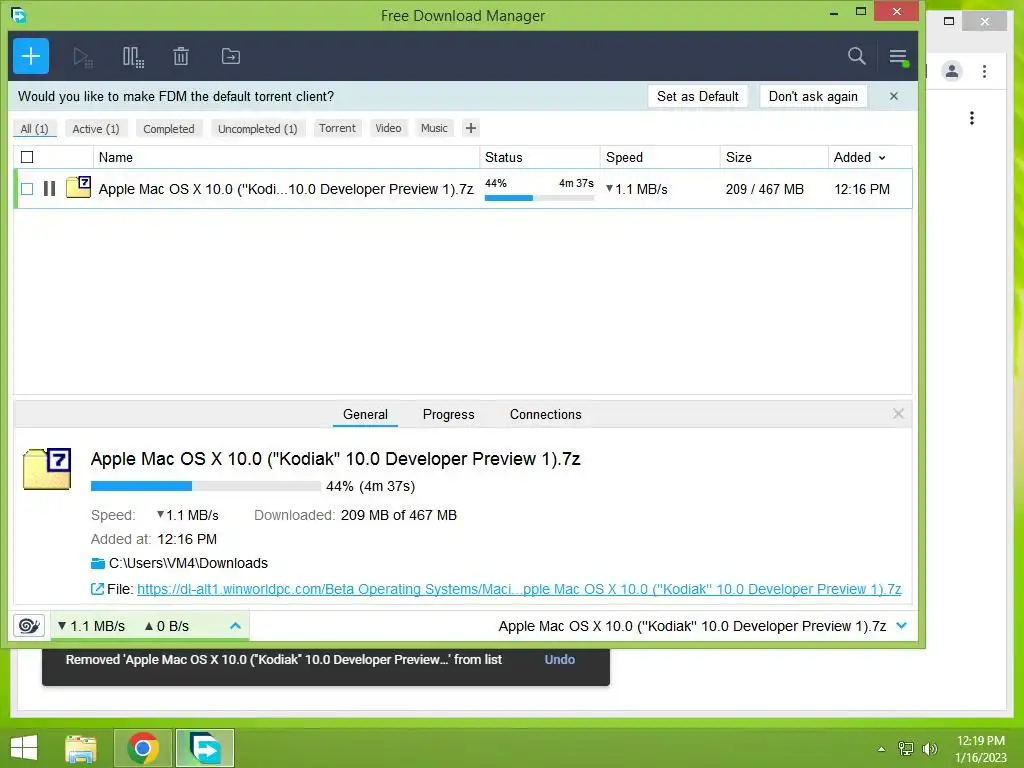Add a new filter tag with plus
1024x768 pixels.
pos(471,128)
